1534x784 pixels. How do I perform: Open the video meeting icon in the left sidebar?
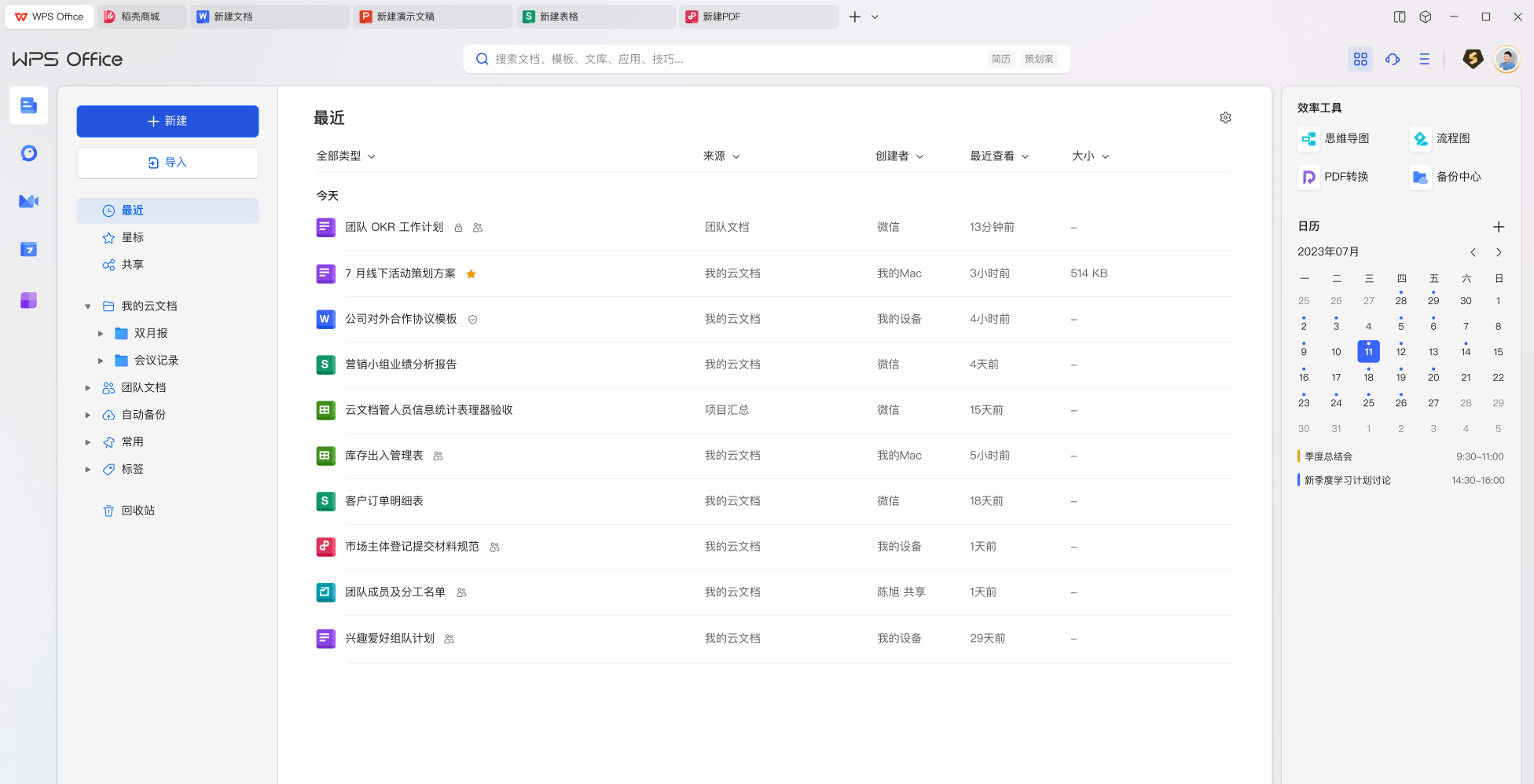coord(28,201)
